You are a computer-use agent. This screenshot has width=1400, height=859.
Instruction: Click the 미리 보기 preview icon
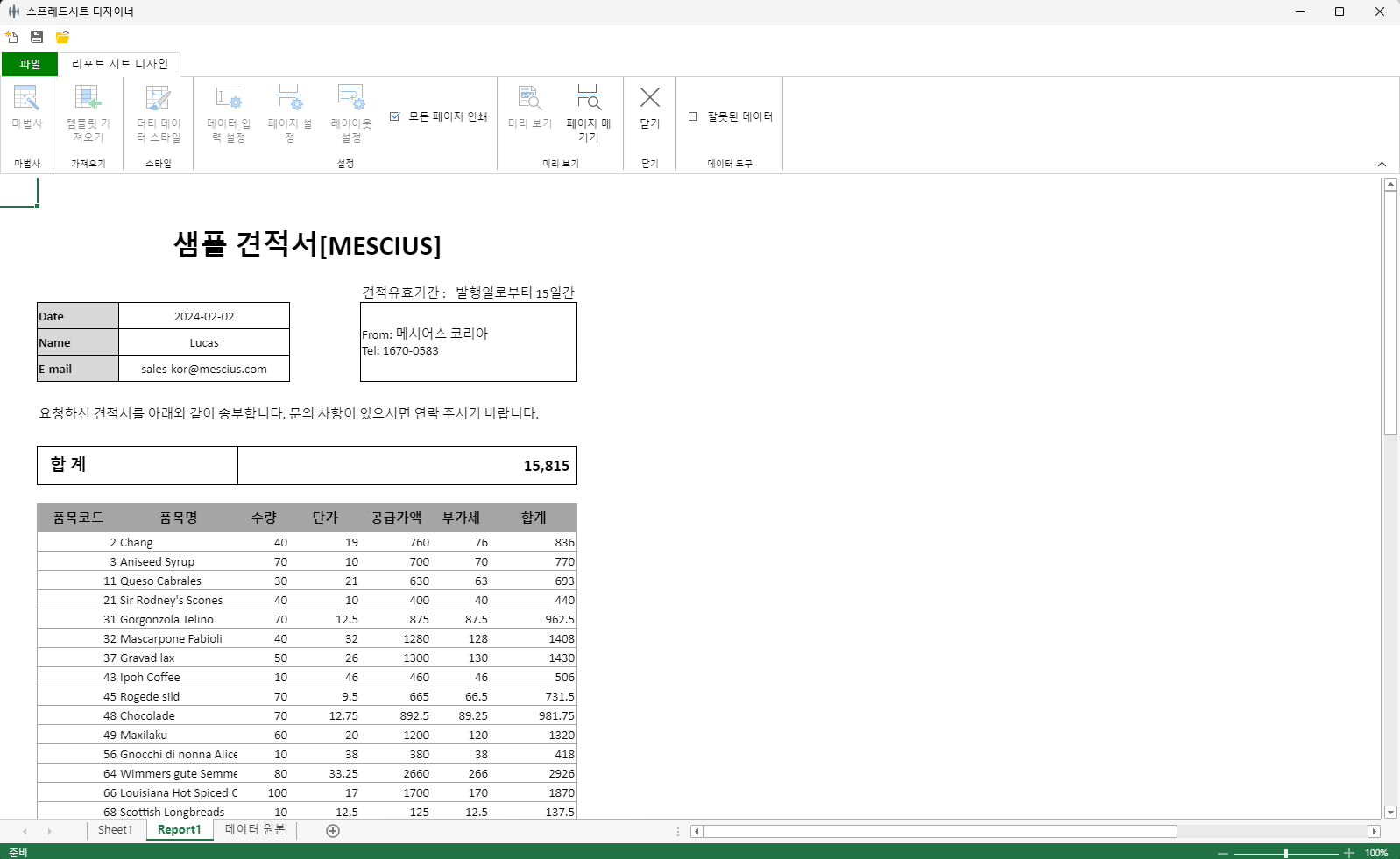(529, 109)
